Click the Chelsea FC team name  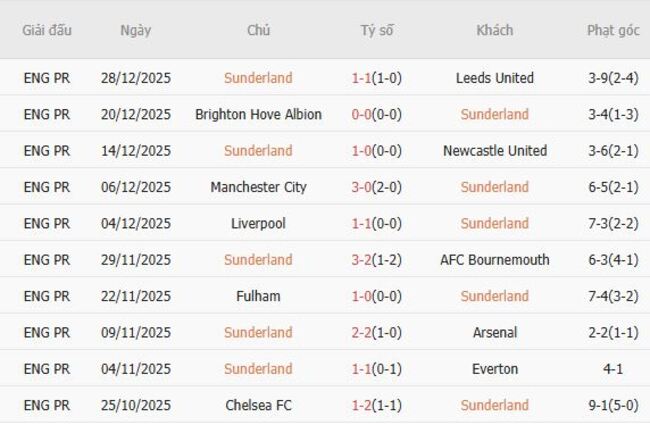tap(258, 405)
